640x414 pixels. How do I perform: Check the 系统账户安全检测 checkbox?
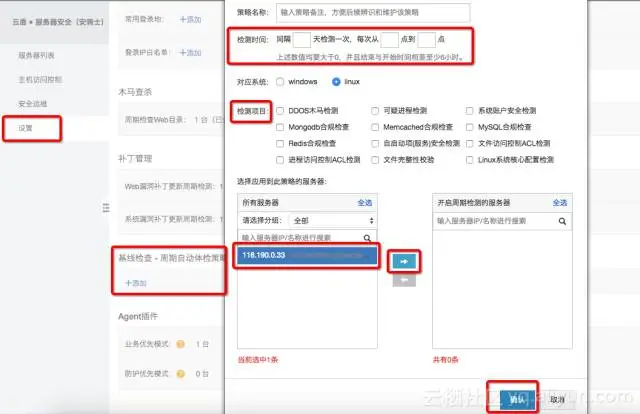[x=469, y=111]
